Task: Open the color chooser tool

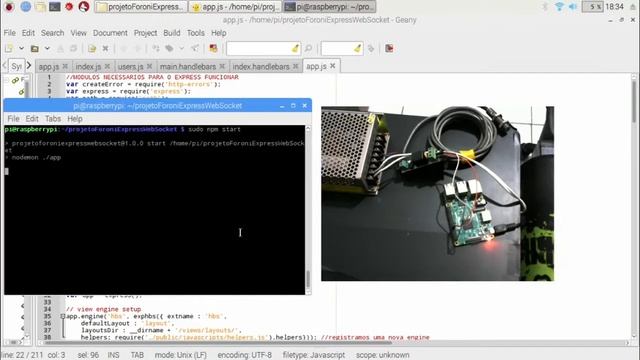Action: [213, 49]
